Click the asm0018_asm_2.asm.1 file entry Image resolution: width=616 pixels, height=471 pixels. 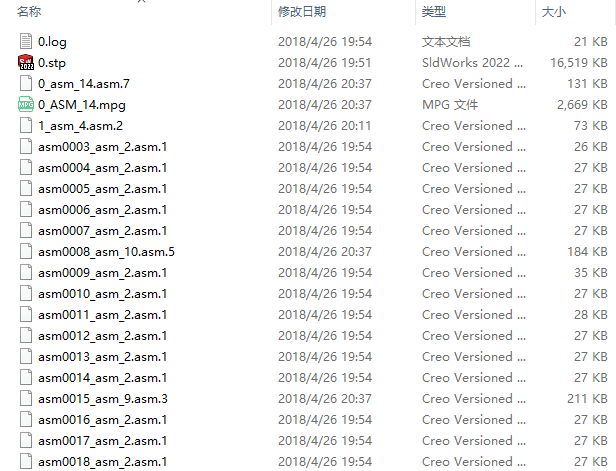pos(103,462)
